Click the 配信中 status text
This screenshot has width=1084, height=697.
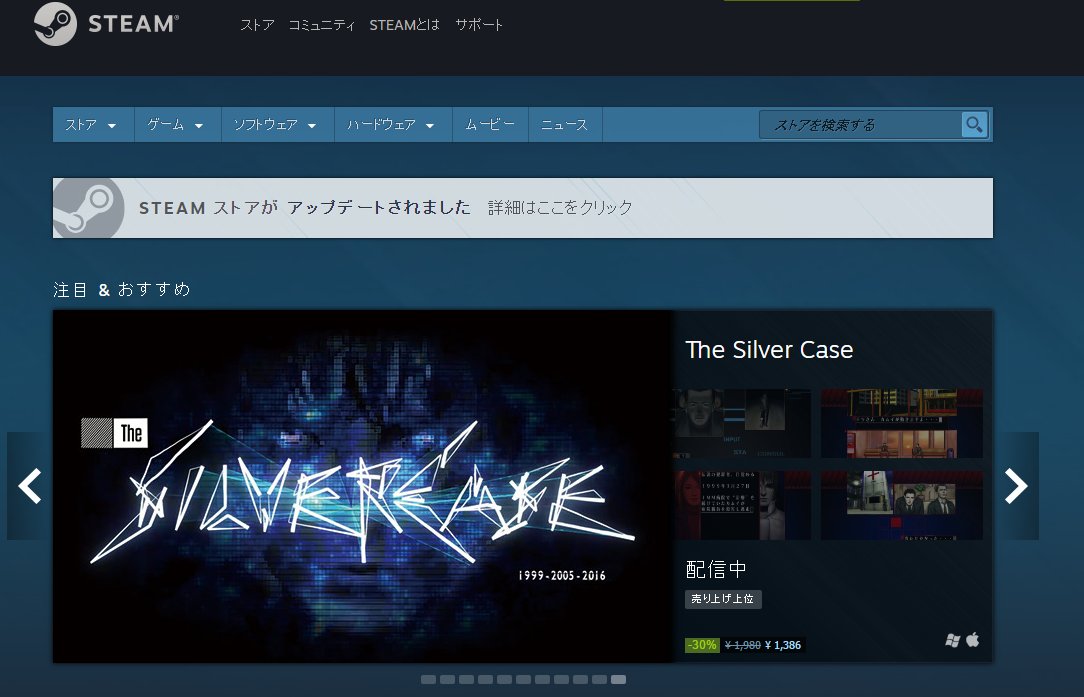coord(716,569)
